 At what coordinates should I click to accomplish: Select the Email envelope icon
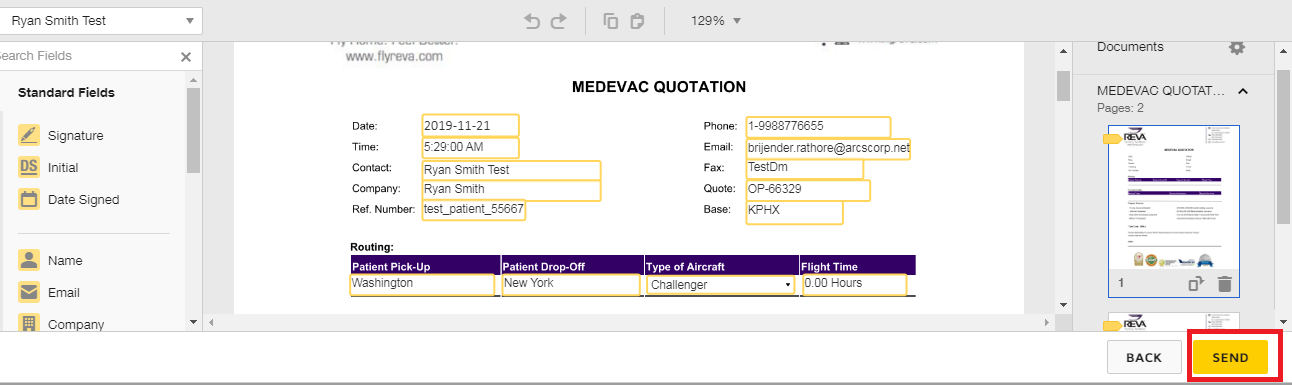[29, 292]
